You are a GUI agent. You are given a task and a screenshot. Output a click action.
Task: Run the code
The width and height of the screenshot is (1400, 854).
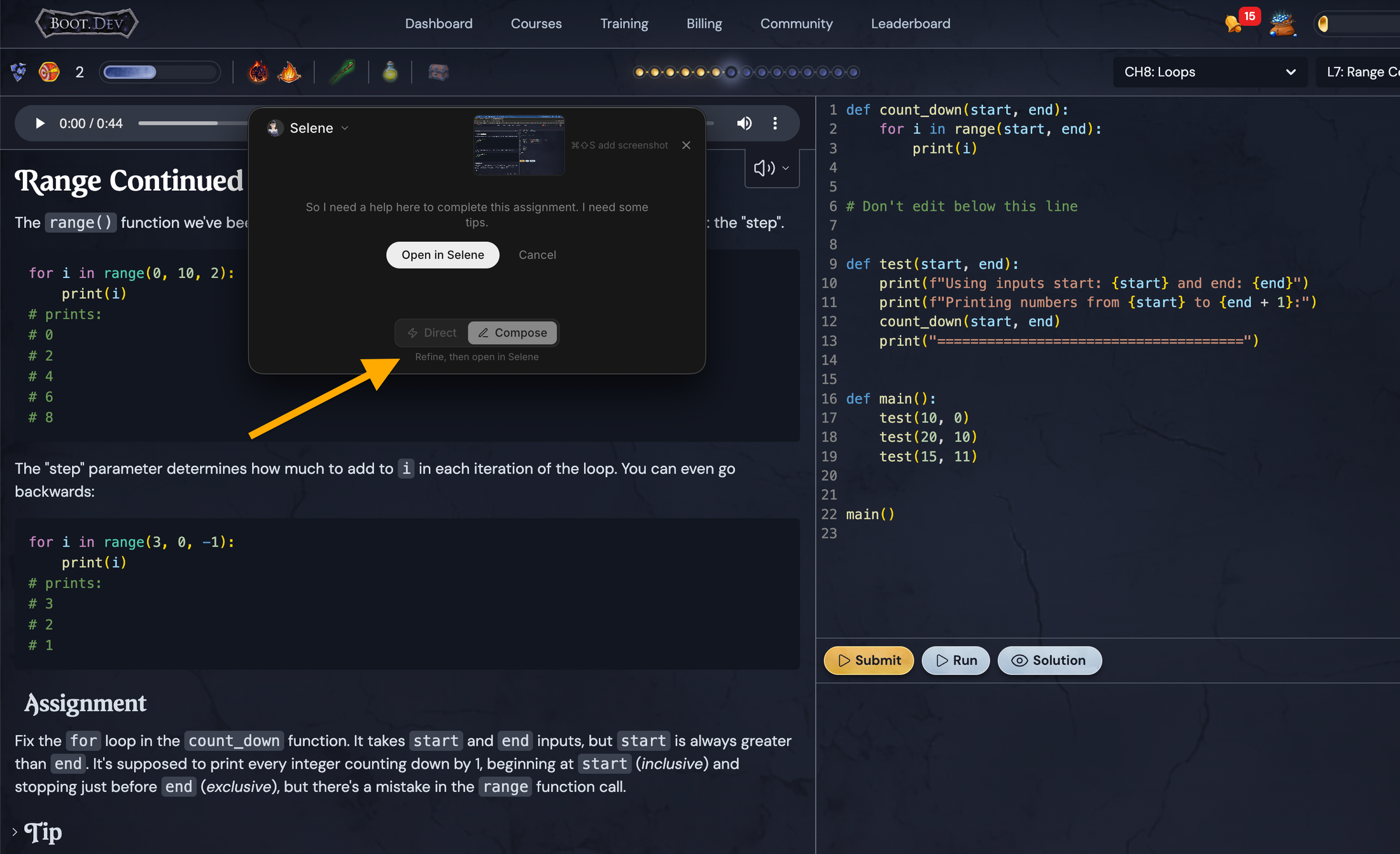[x=955, y=661]
